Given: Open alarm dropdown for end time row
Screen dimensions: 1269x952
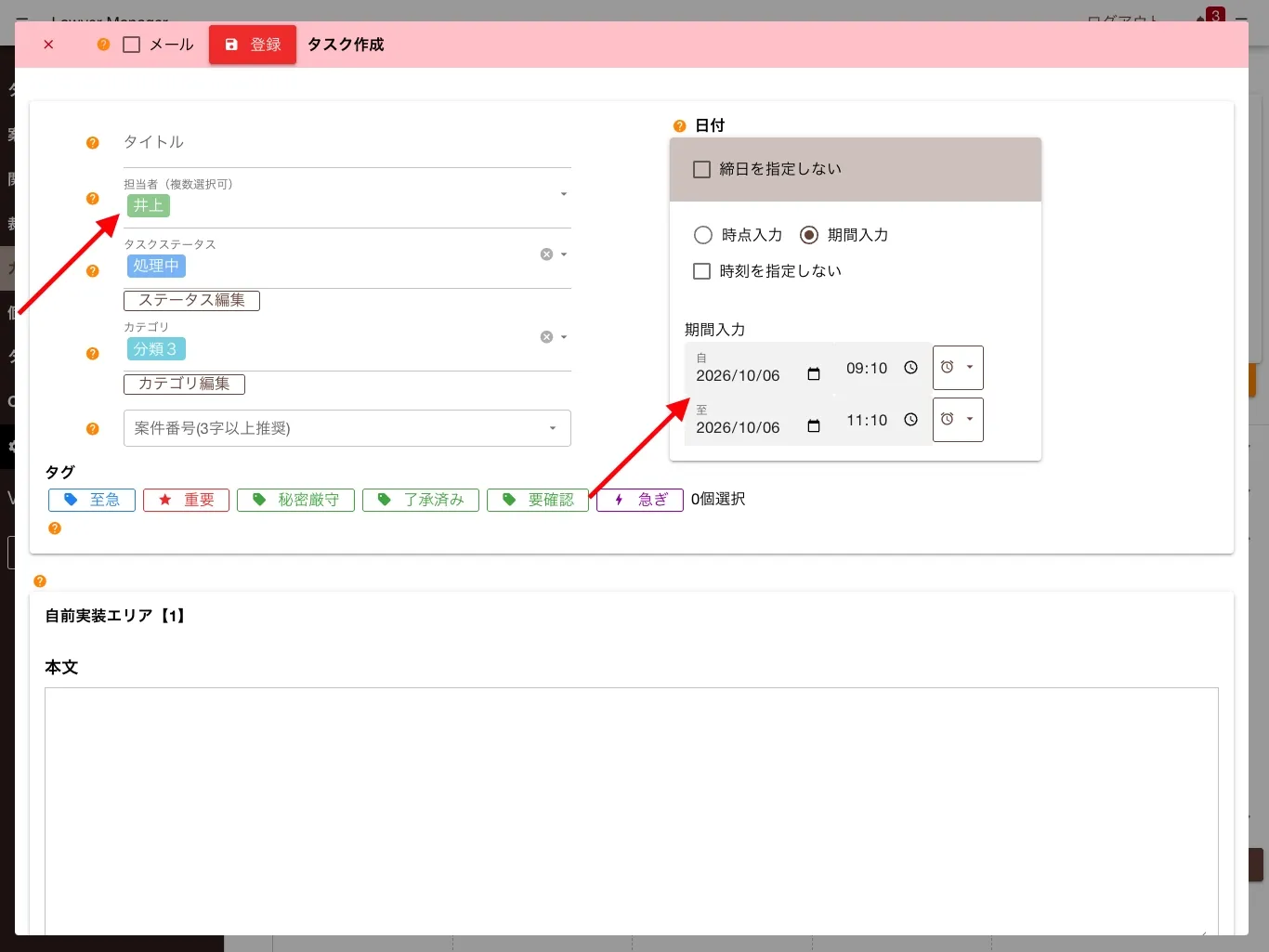Looking at the screenshot, I should 958,420.
